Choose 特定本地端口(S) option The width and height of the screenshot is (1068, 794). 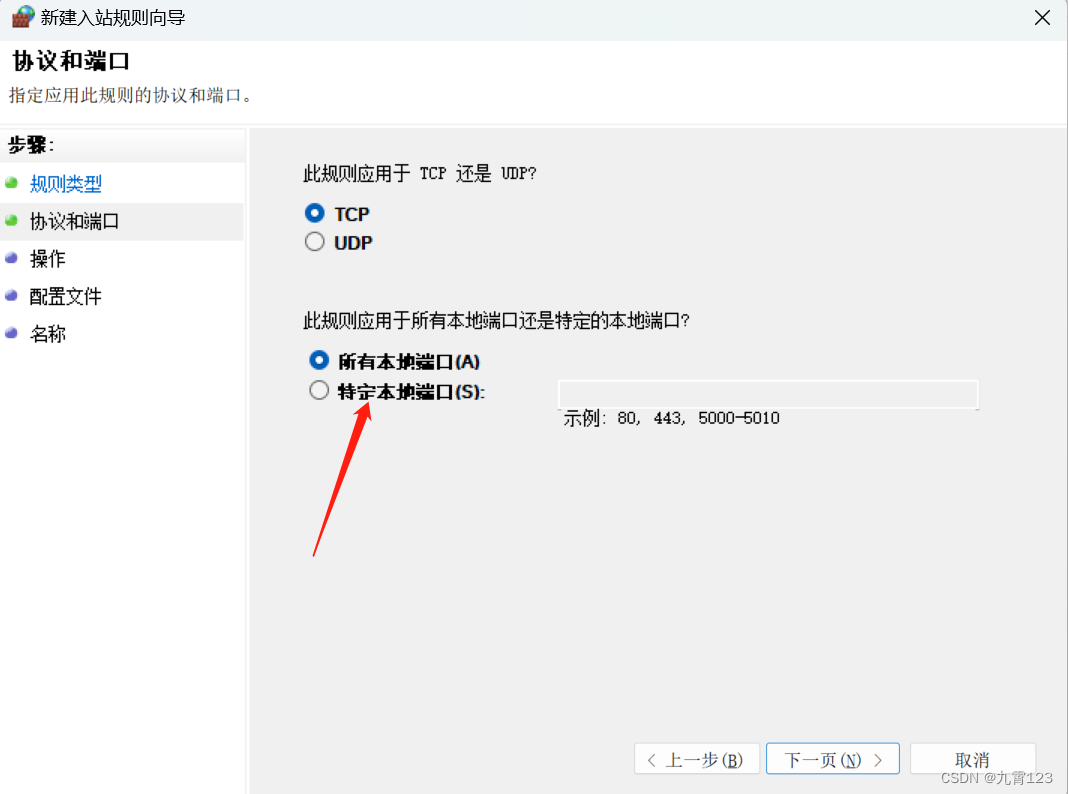pos(319,390)
